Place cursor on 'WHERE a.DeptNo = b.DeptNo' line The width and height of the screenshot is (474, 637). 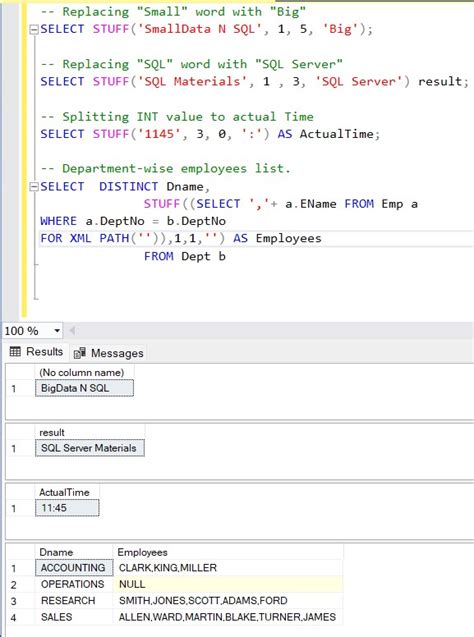point(133,221)
